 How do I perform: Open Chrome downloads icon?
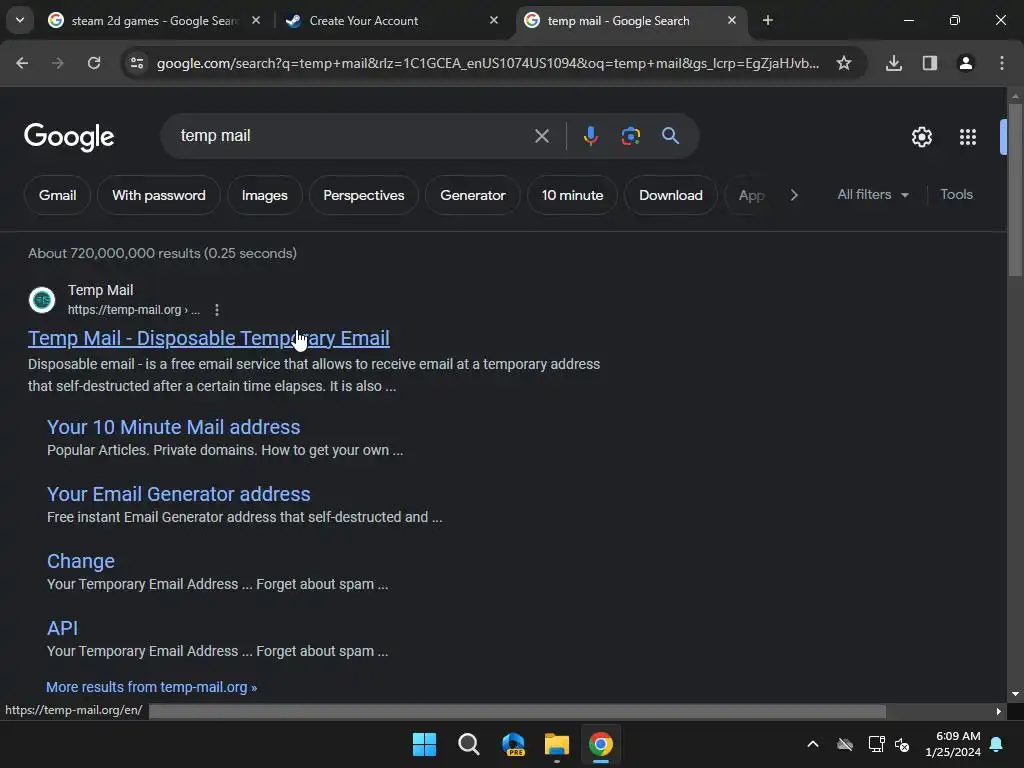pyautogui.click(x=894, y=63)
